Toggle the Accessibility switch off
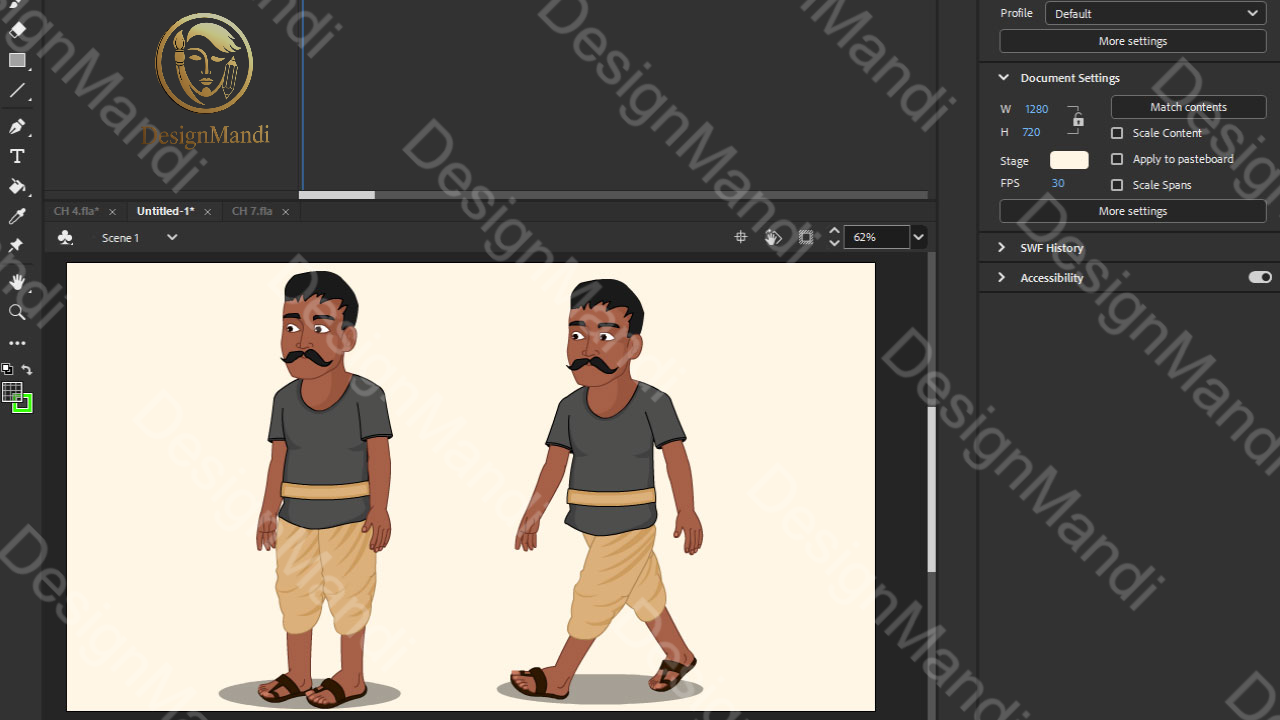 (x=1258, y=277)
